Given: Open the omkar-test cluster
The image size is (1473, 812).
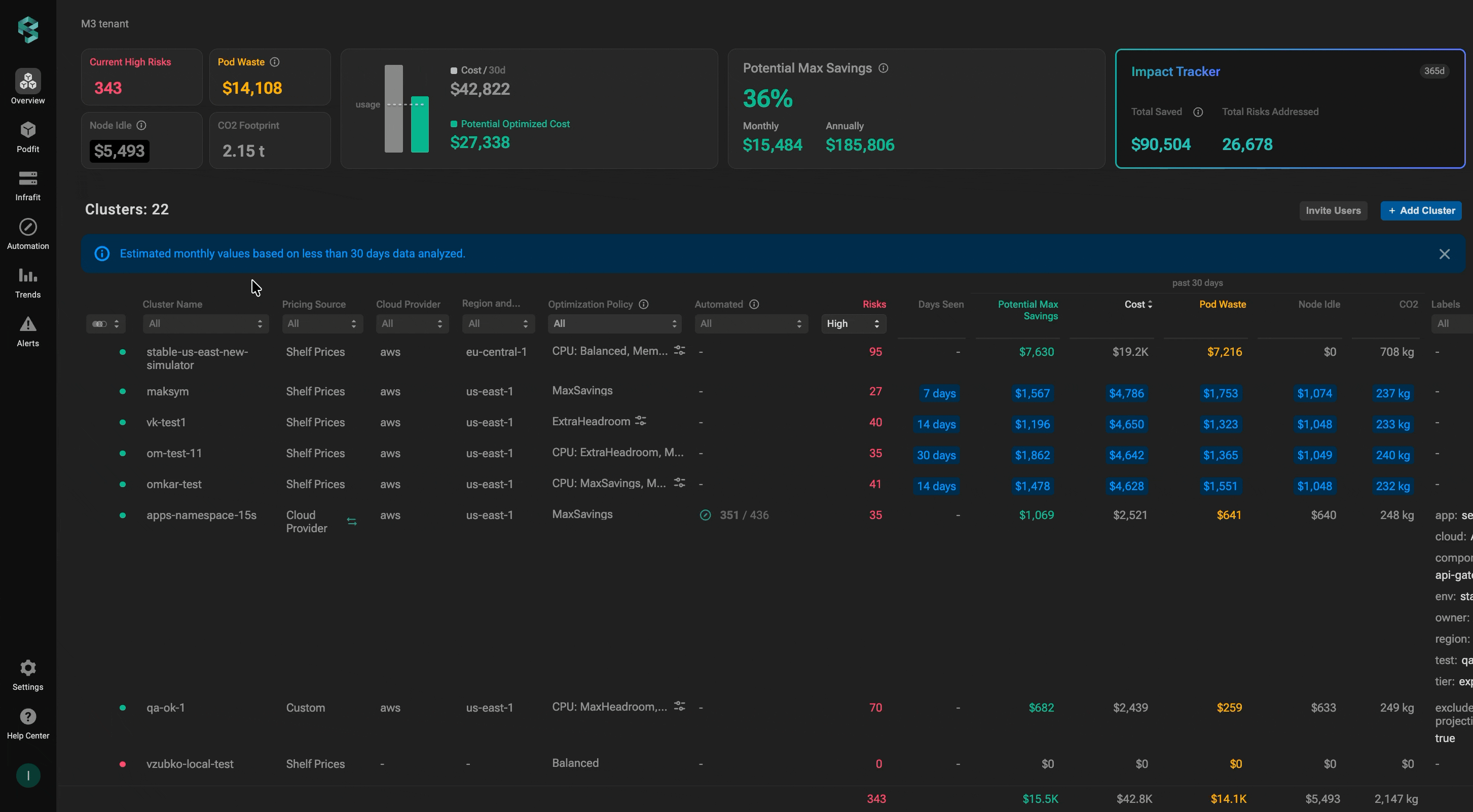Looking at the screenshot, I should (x=174, y=485).
